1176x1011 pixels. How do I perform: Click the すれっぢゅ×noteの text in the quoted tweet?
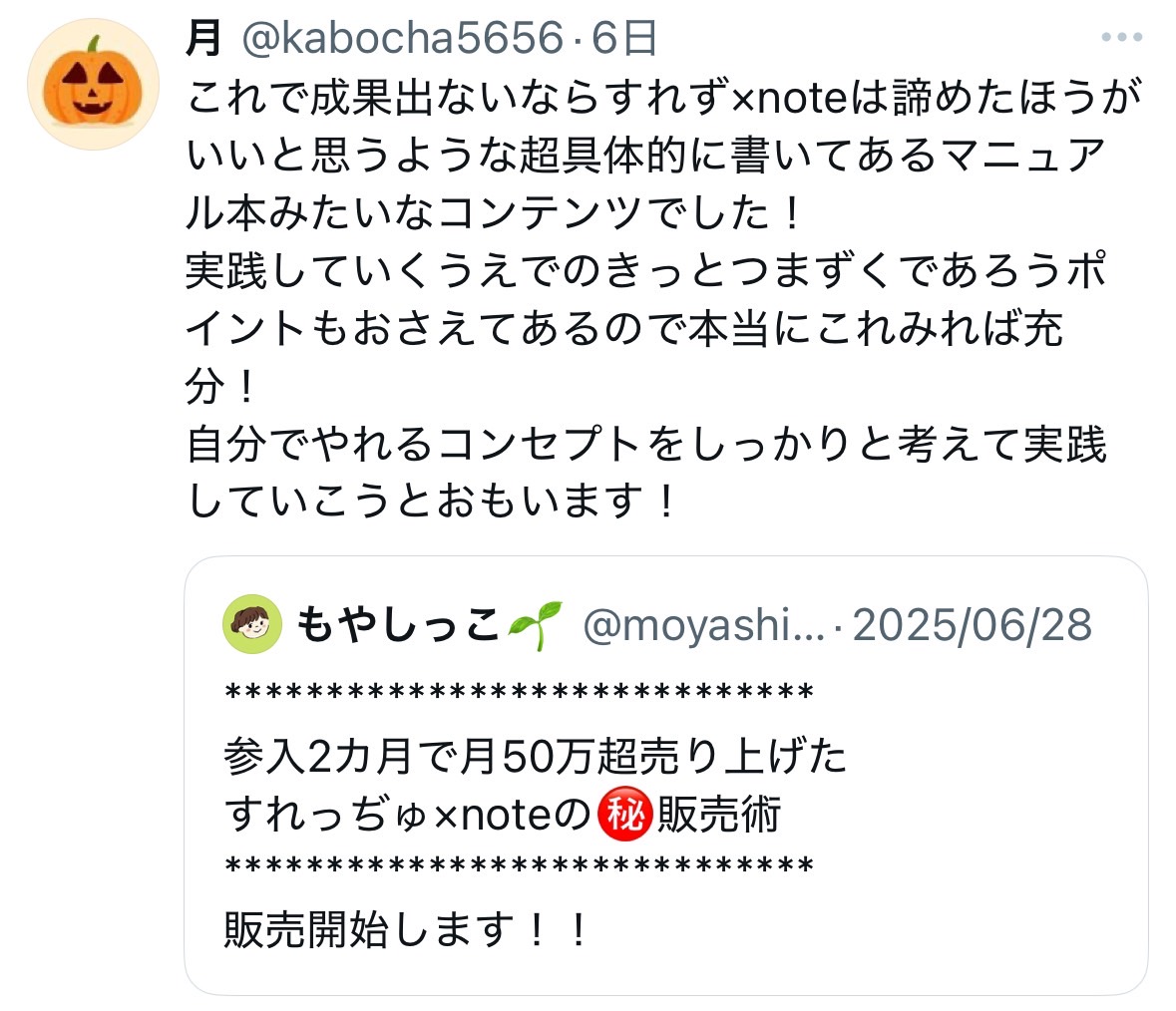coord(409,814)
